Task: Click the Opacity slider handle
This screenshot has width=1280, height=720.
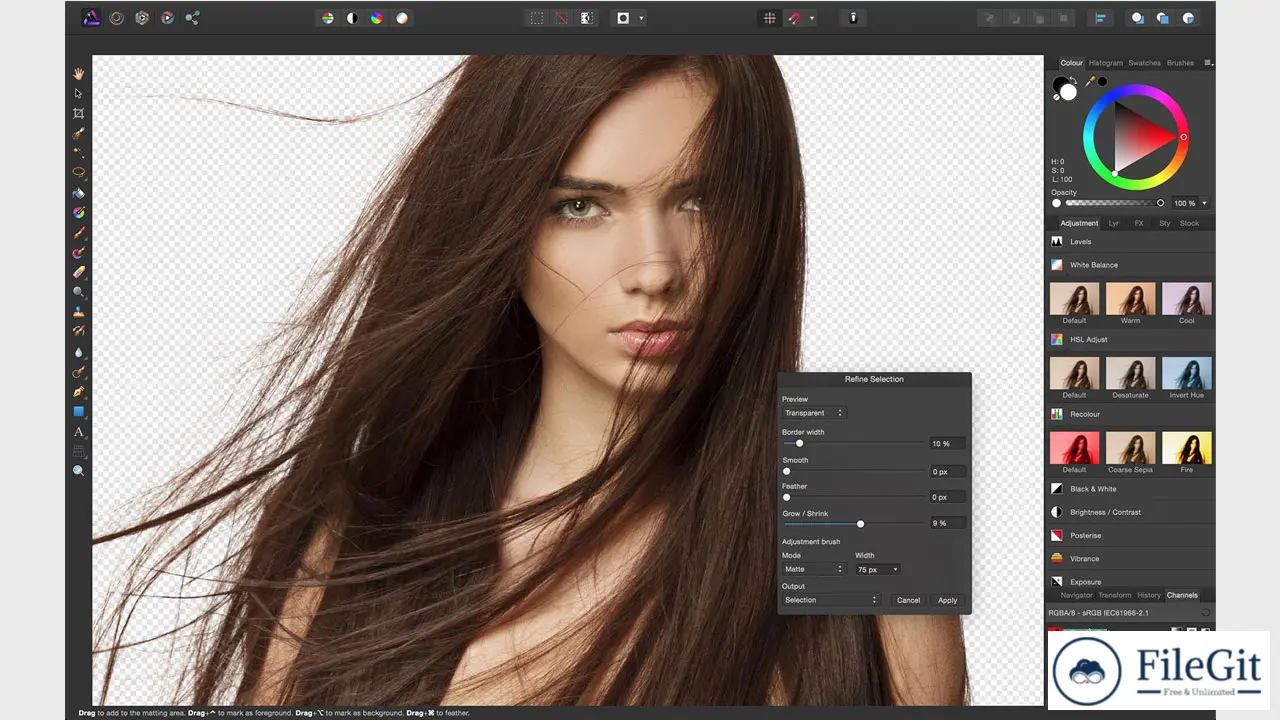Action: click(1160, 203)
